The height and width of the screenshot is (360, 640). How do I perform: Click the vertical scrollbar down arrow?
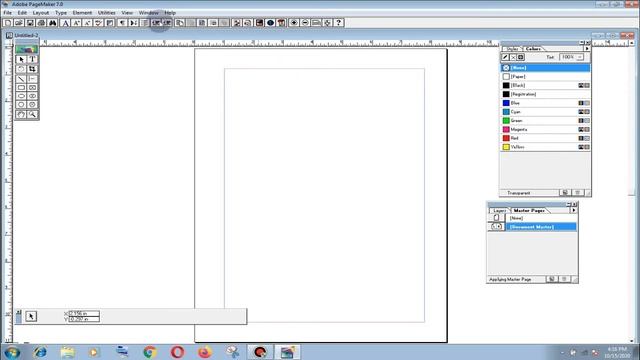(x=632, y=340)
